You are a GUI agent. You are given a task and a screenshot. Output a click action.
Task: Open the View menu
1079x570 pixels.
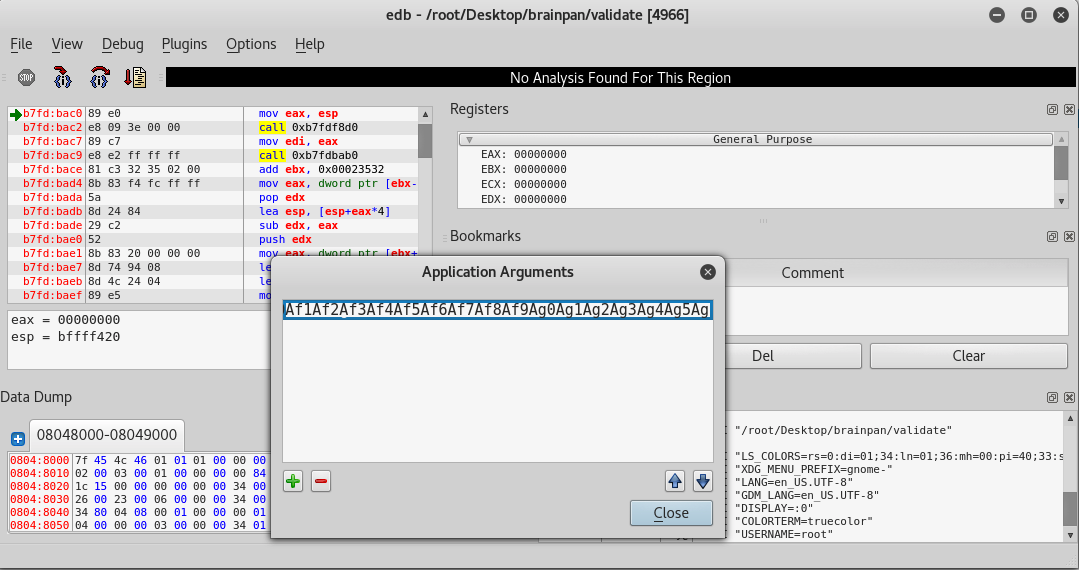(x=67, y=44)
